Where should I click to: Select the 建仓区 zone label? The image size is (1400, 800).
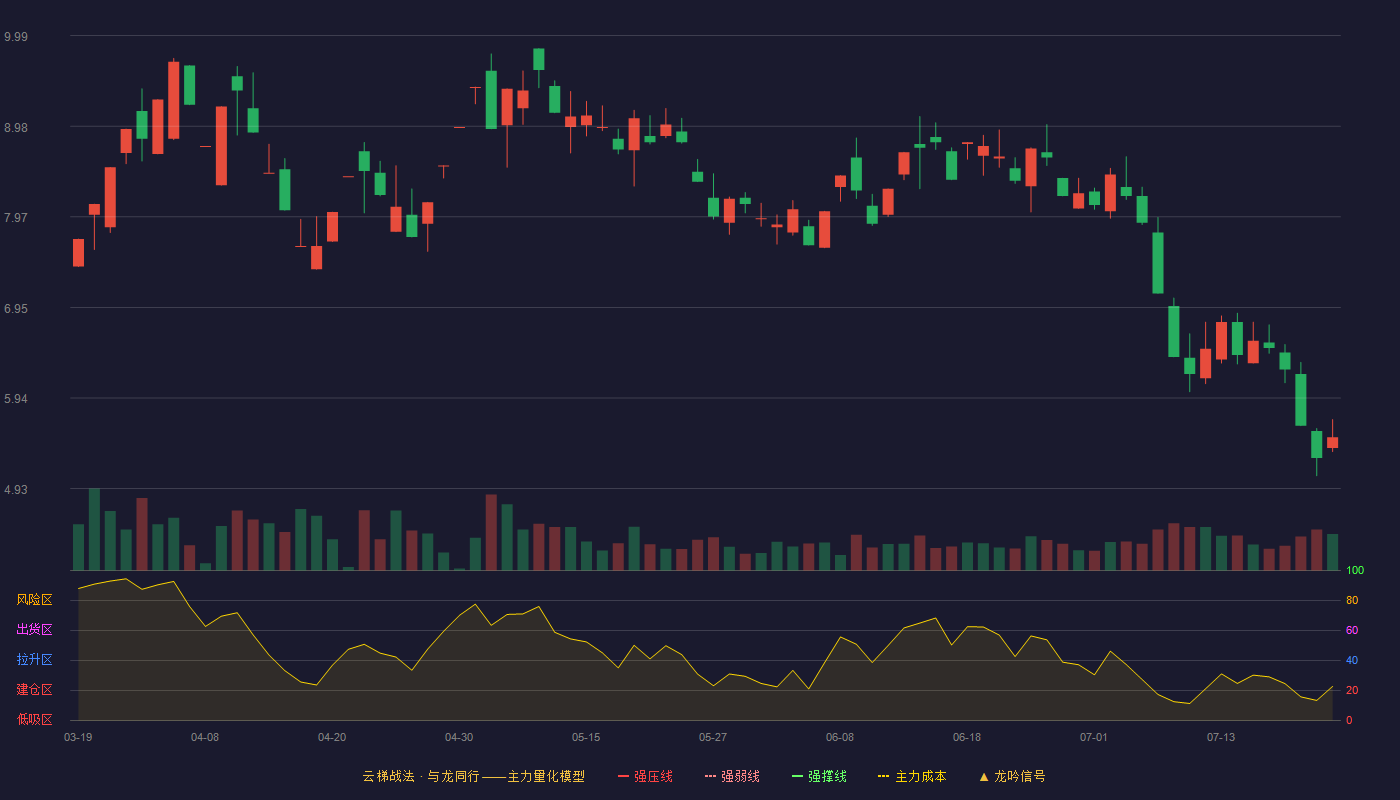[x=34, y=690]
